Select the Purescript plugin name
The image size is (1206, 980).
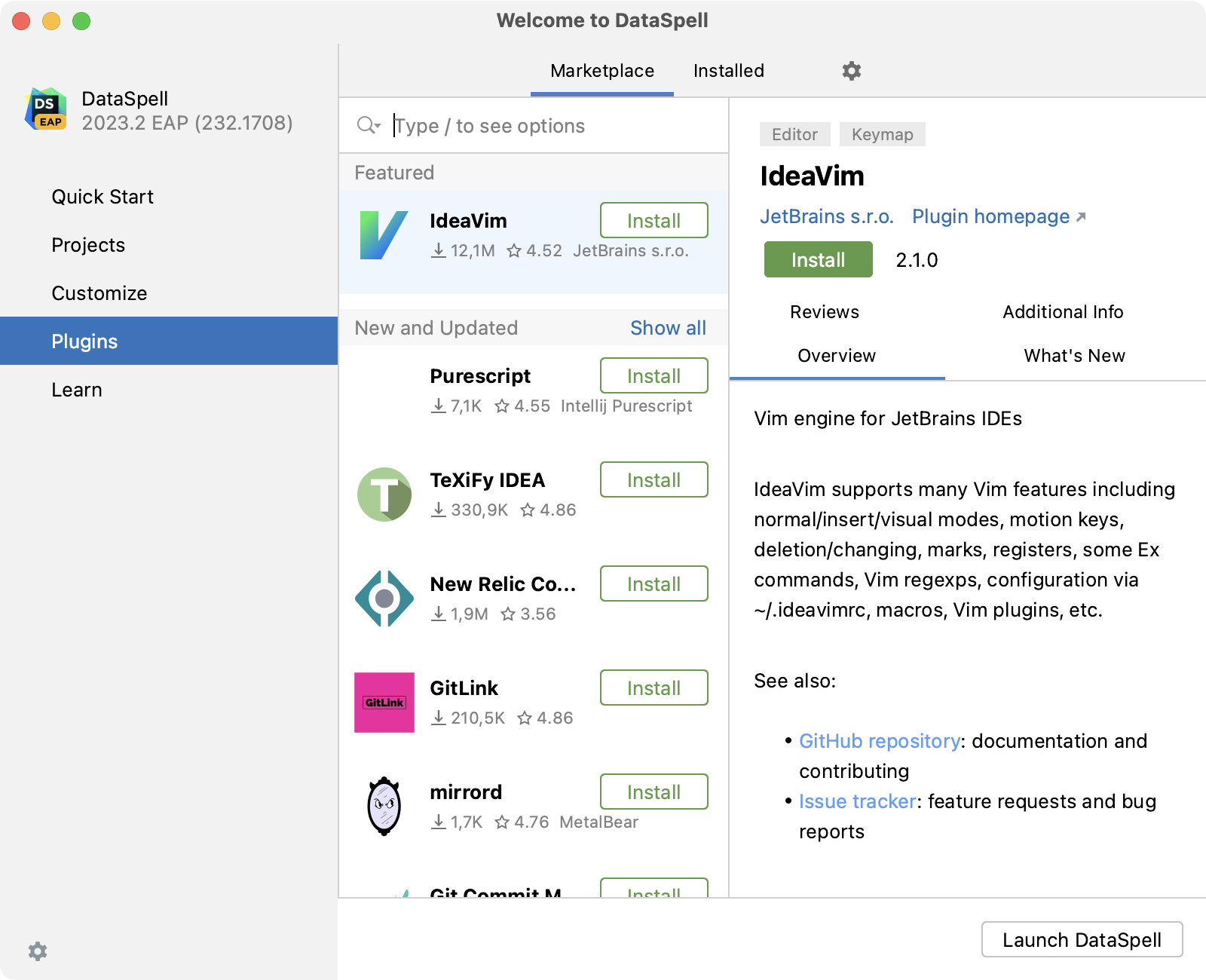(480, 376)
